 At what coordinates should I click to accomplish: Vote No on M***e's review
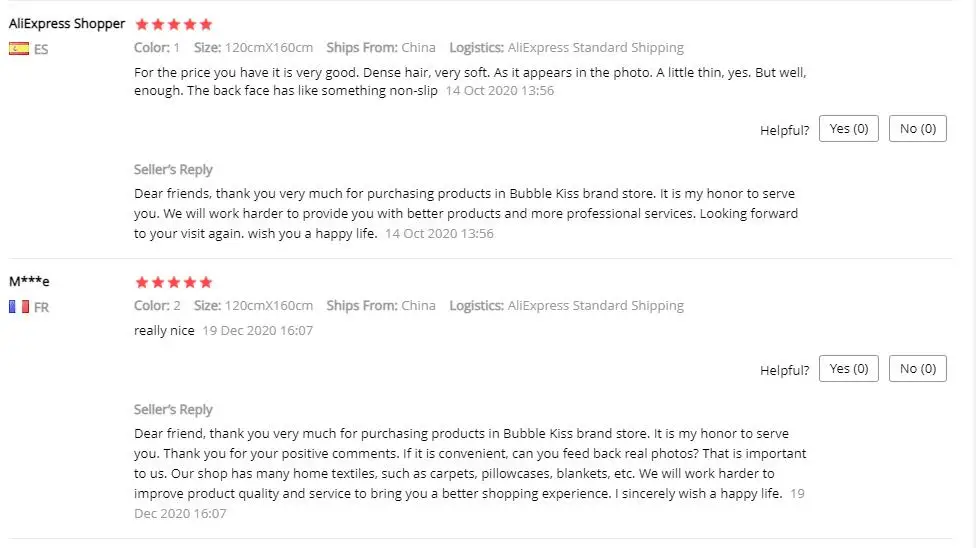pyautogui.click(x=917, y=369)
